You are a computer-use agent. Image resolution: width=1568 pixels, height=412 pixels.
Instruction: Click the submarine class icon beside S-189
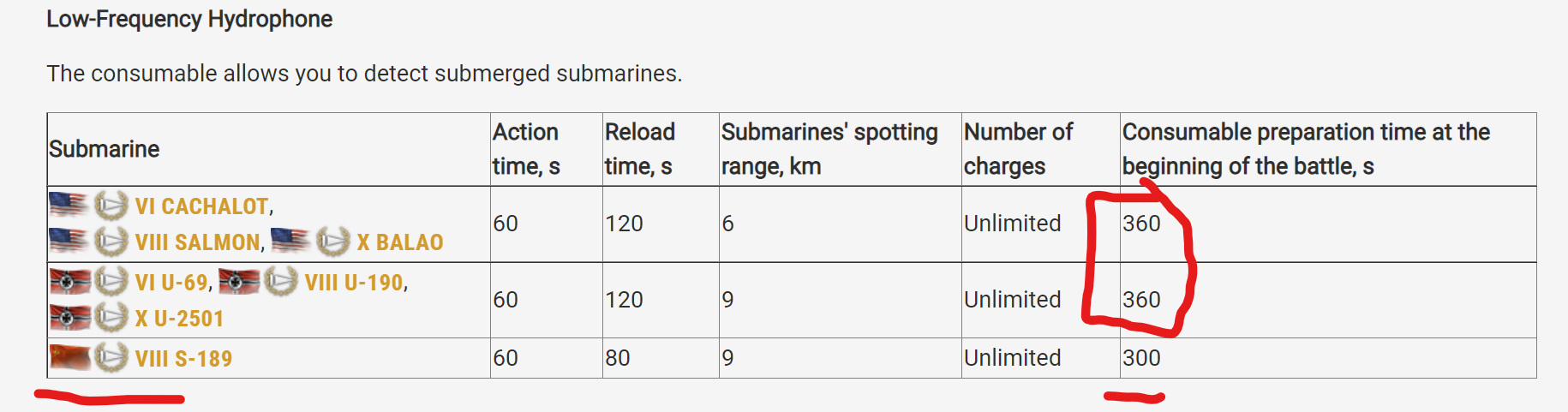click(x=111, y=357)
